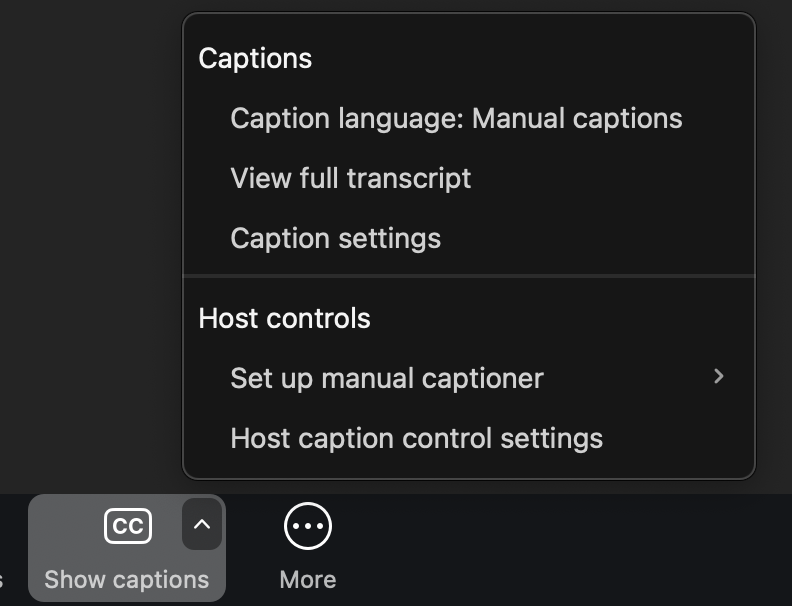792x606 pixels.
Task: Click empty toolbar space right of More
Action: tap(556, 549)
